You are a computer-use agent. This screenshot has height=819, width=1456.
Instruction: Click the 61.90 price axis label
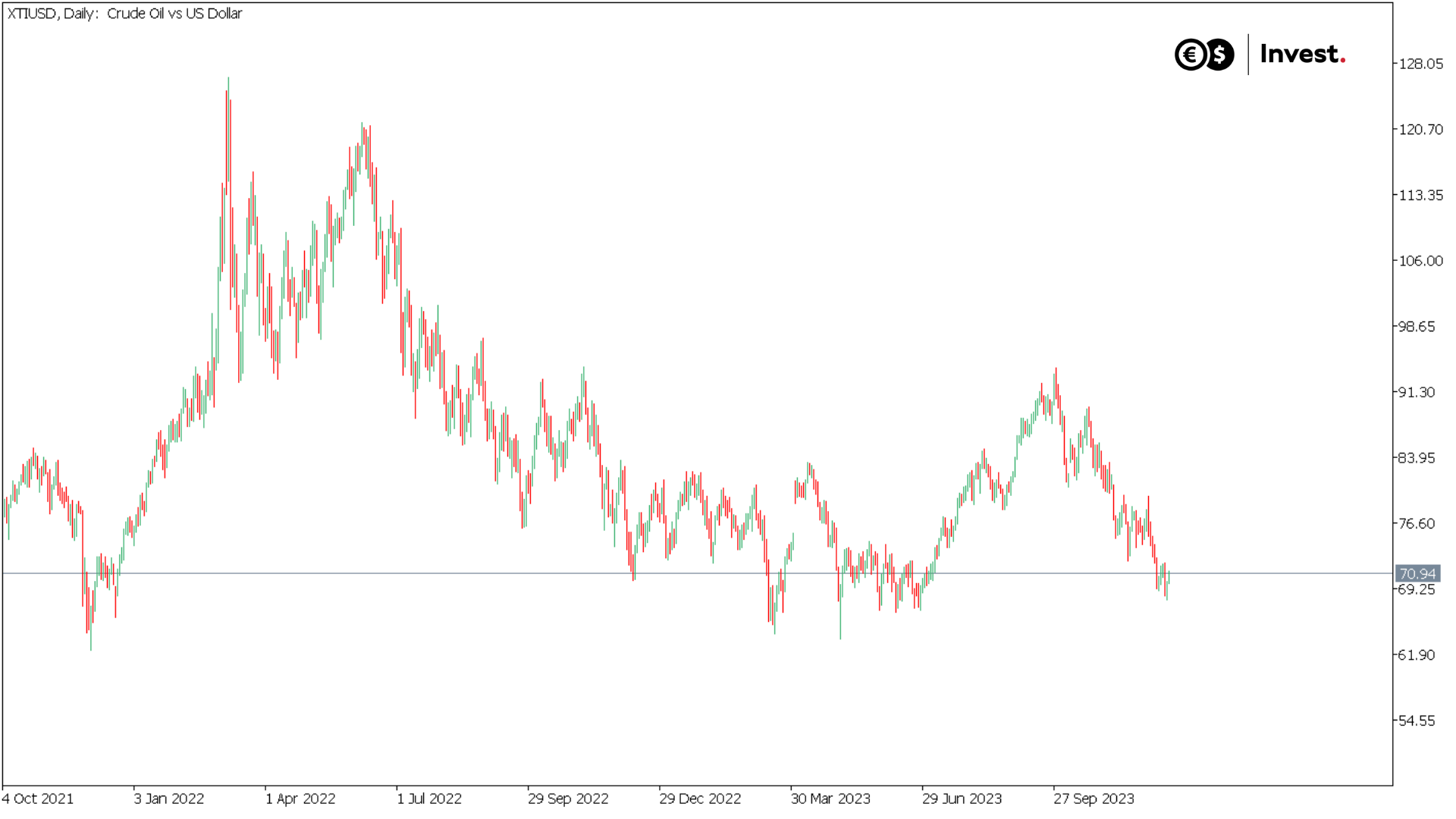(1417, 655)
